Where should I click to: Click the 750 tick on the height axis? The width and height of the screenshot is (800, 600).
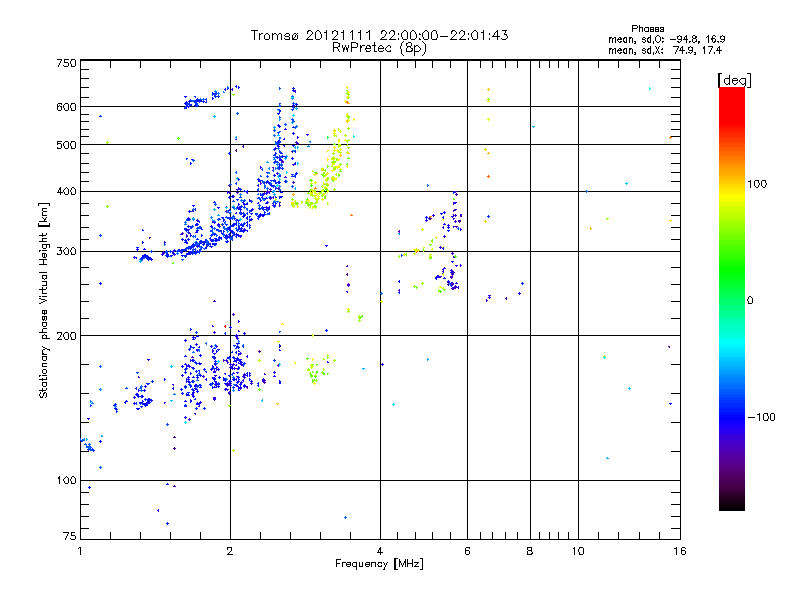pyautogui.click(x=66, y=63)
